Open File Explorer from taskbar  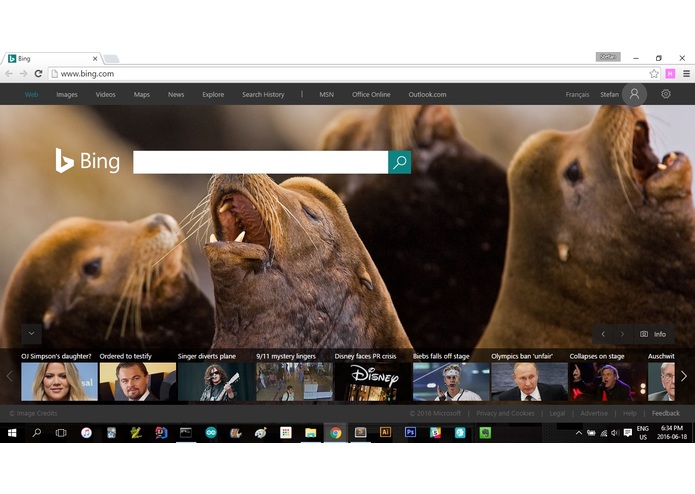coord(310,433)
